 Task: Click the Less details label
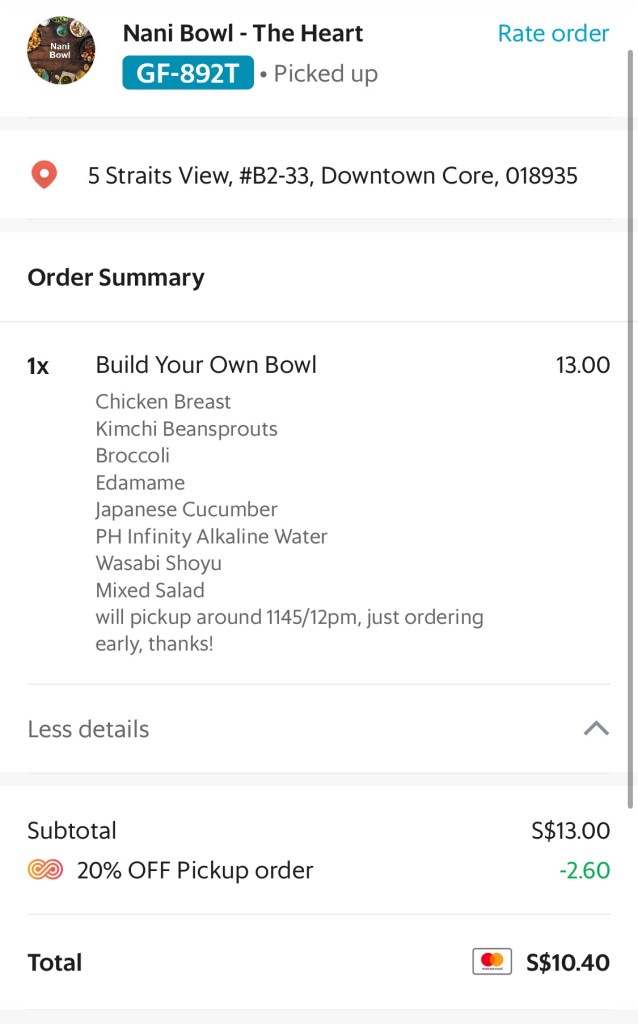point(88,729)
